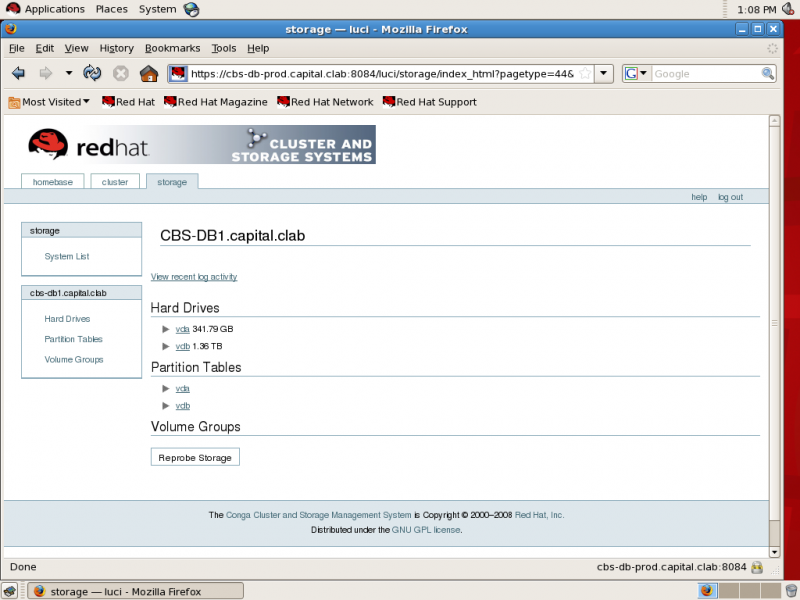Open the Red Hat, Inc. footer link
Viewport: 800px width, 600px height.
tap(539, 515)
